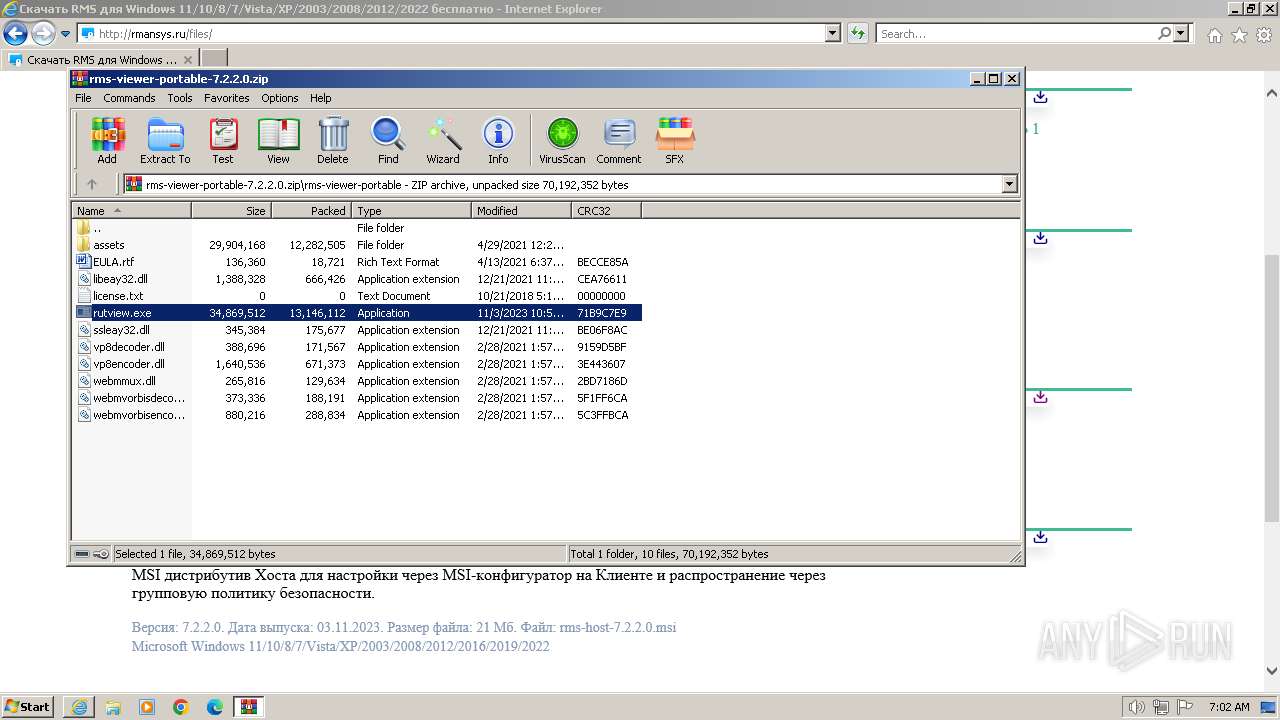Open the WinRAR File menu

(x=83, y=98)
